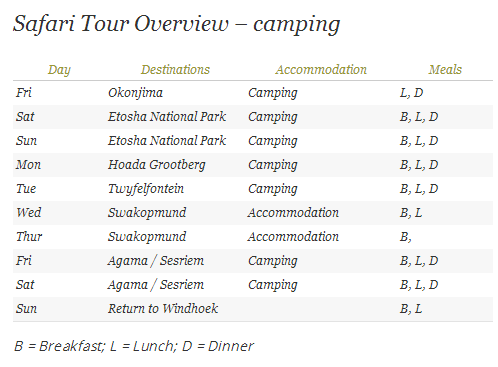Click the Accommodation column header
The height and width of the screenshot is (367, 498).
click(x=321, y=69)
